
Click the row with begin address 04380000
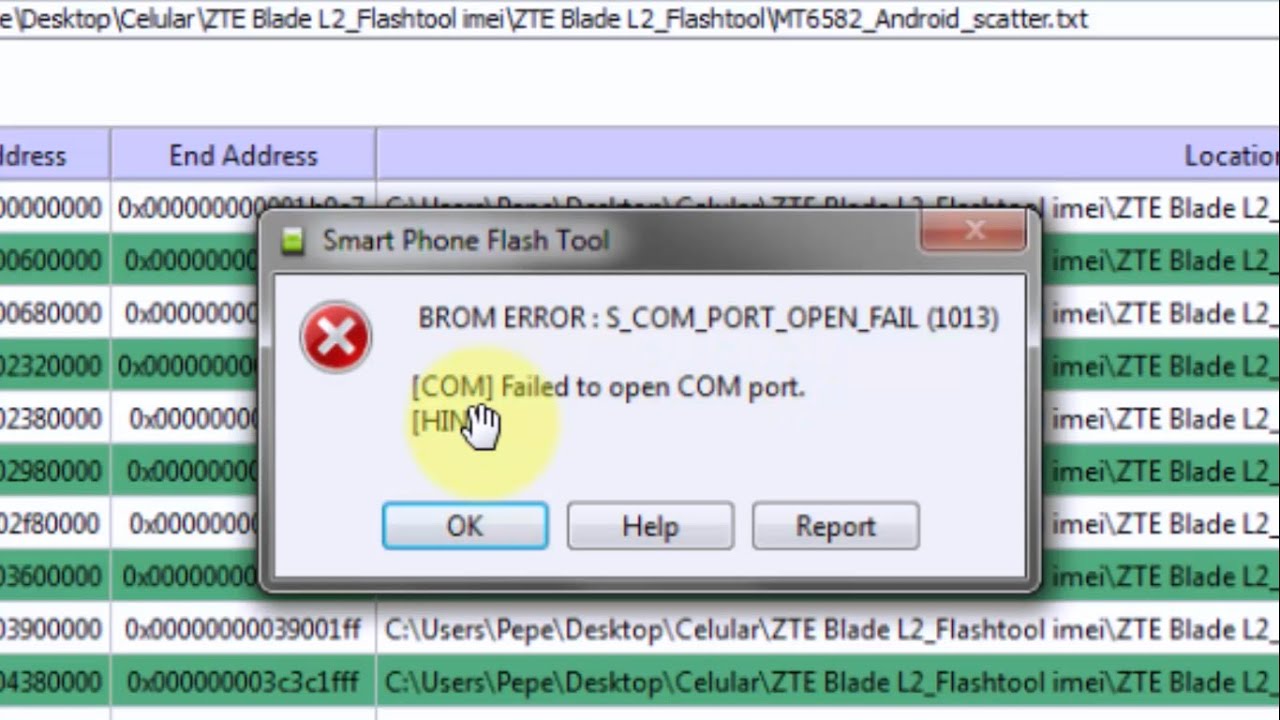[640, 682]
